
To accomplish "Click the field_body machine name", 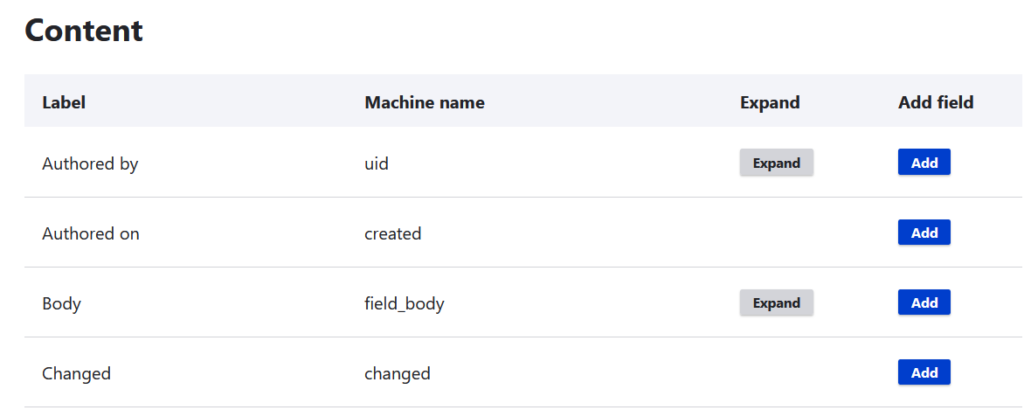I will pyautogui.click(x=404, y=304).
